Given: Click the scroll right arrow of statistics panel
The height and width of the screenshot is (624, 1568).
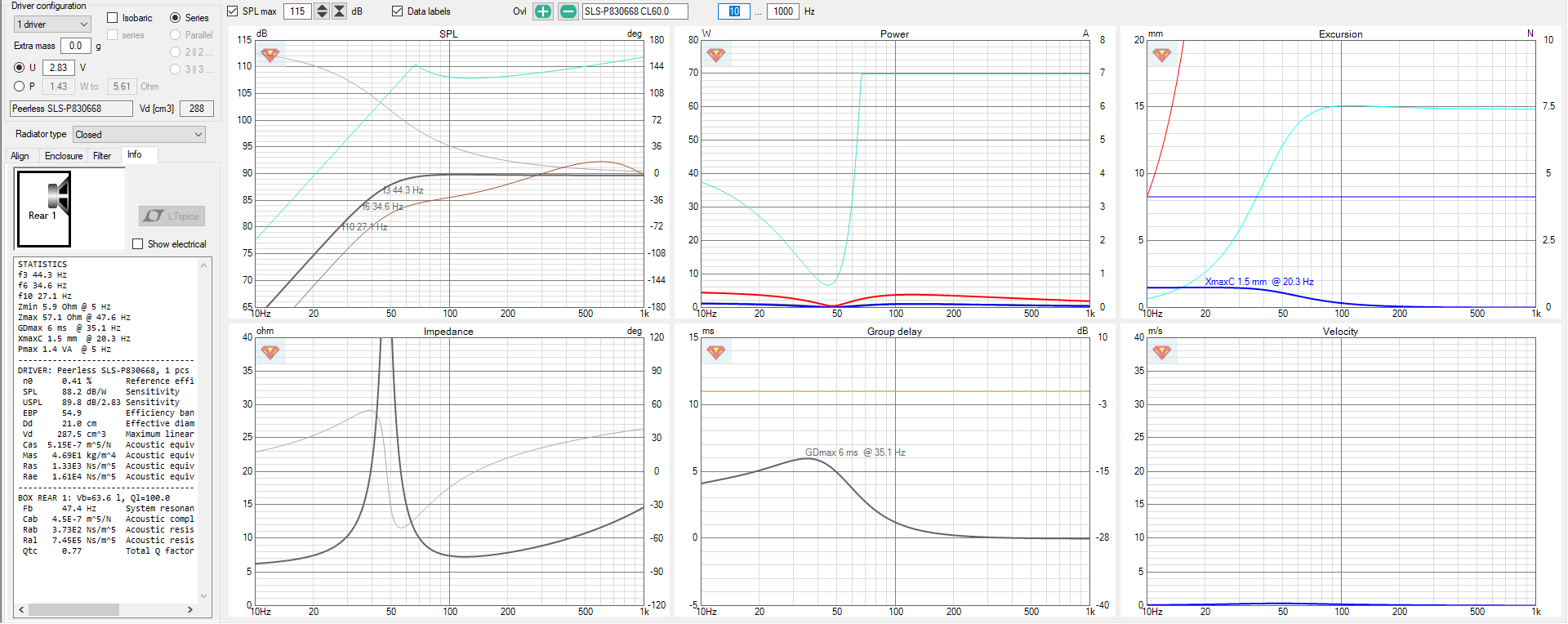Looking at the screenshot, I should click(x=190, y=609).
